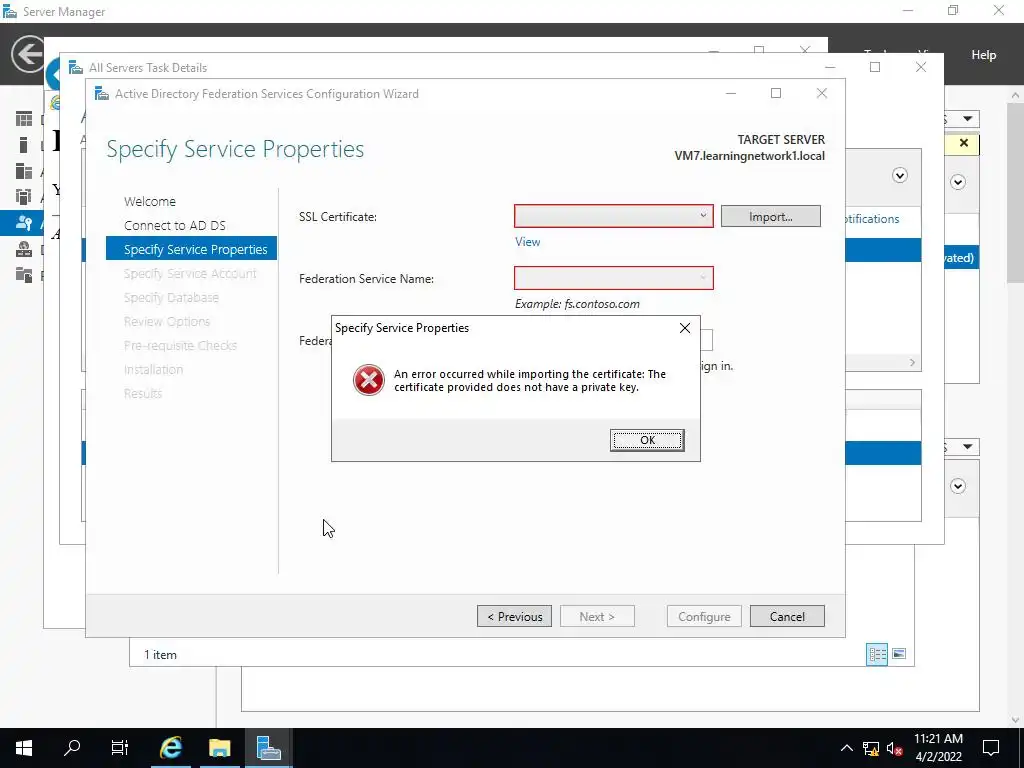This screenshot has height=768, width=1024.
Task: Dismiss the error with the OK button
Action: [x=647, y=440]
